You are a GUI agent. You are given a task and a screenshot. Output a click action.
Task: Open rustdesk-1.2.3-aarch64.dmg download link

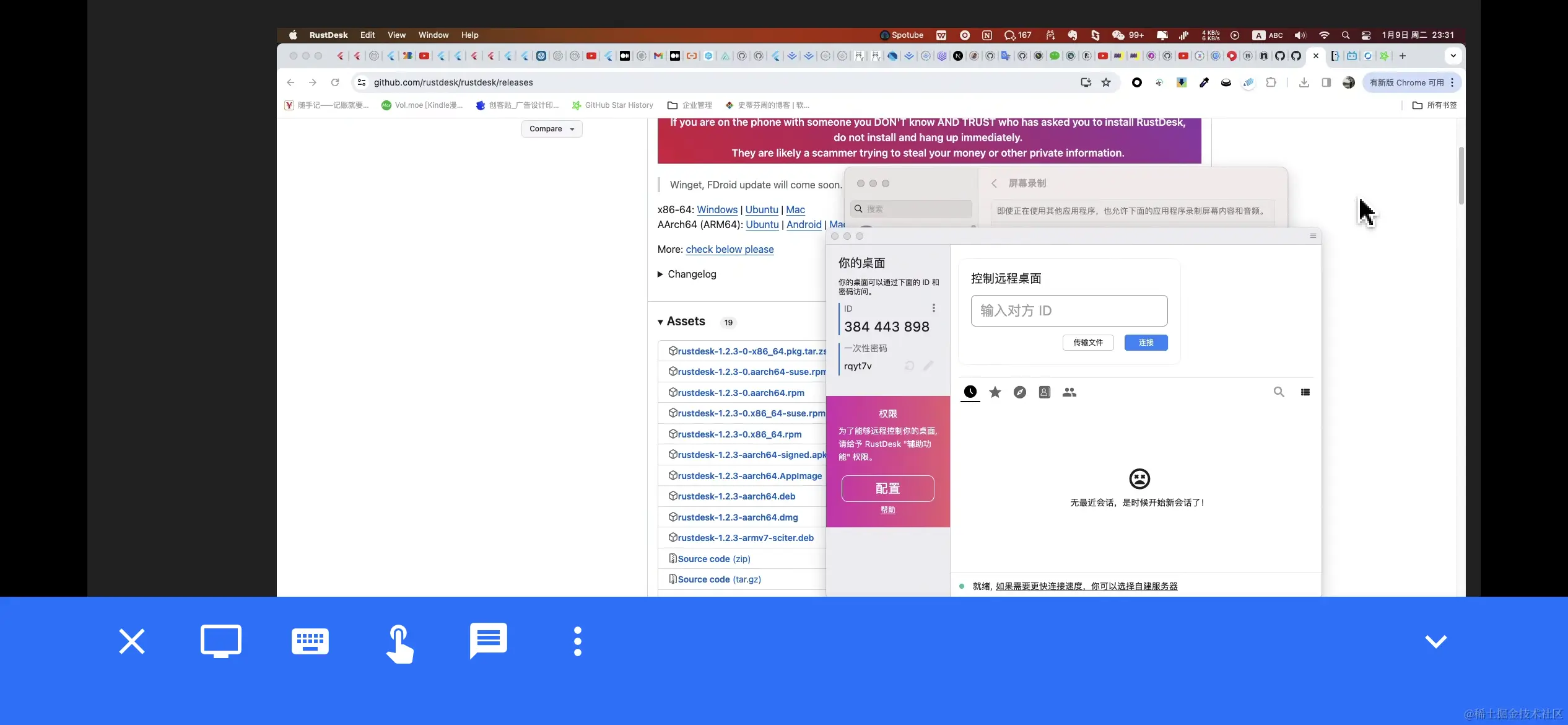(x=738, y=517)
